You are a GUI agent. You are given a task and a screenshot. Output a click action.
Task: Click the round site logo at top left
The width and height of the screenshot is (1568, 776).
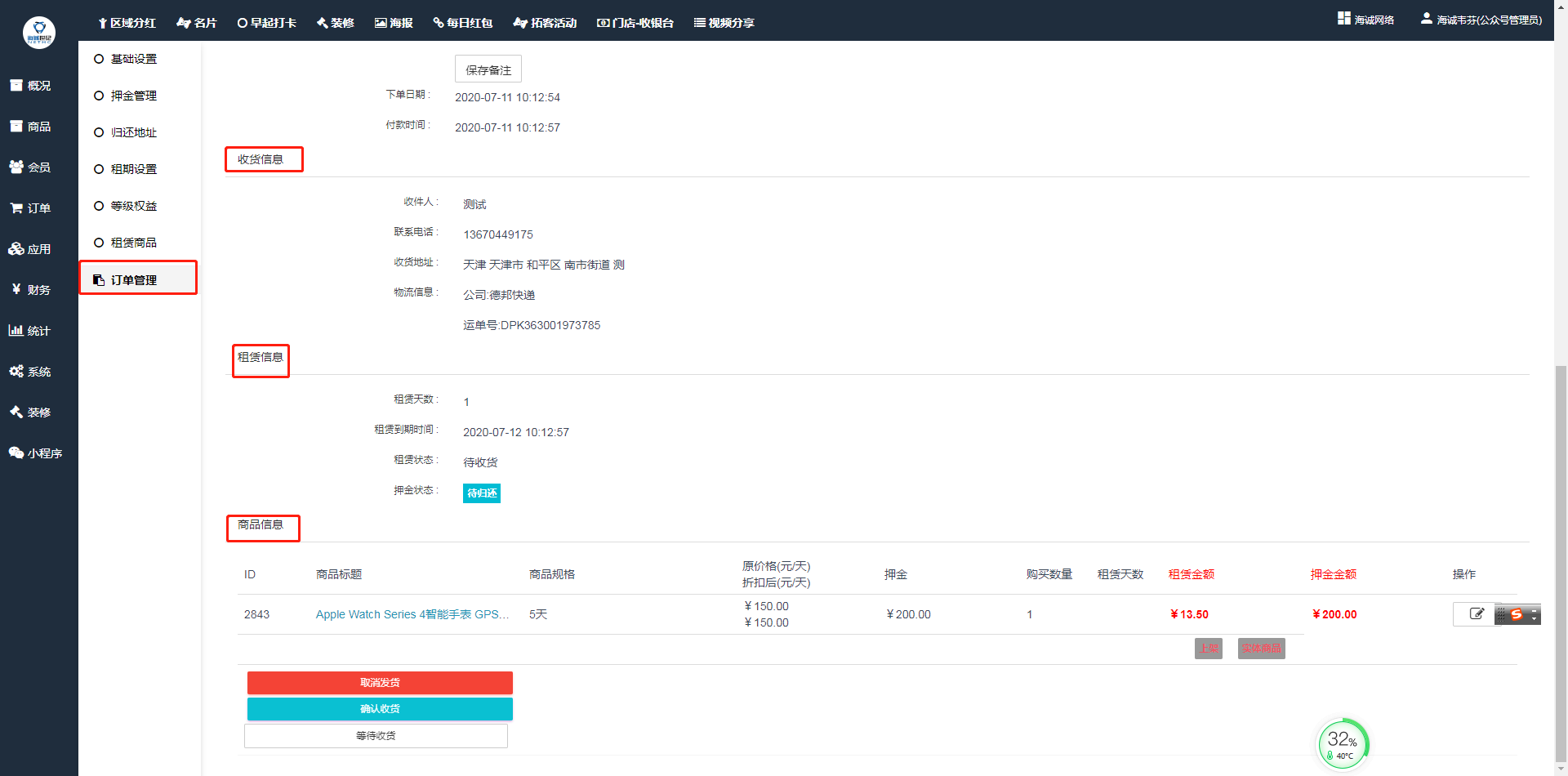[39, 33]
